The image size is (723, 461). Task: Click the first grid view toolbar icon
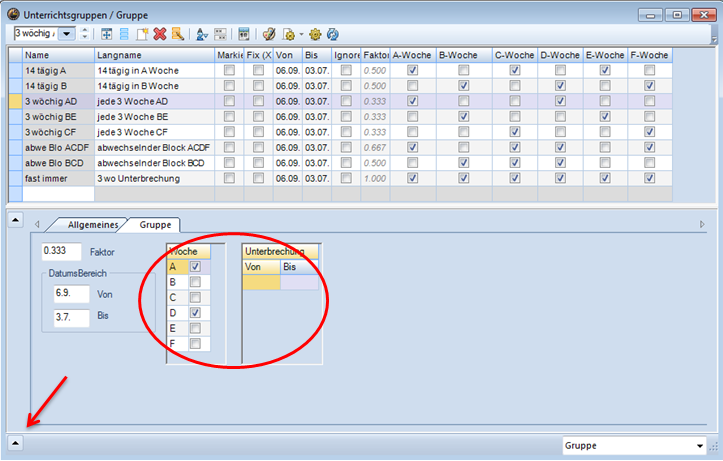(x=106, y=33)
